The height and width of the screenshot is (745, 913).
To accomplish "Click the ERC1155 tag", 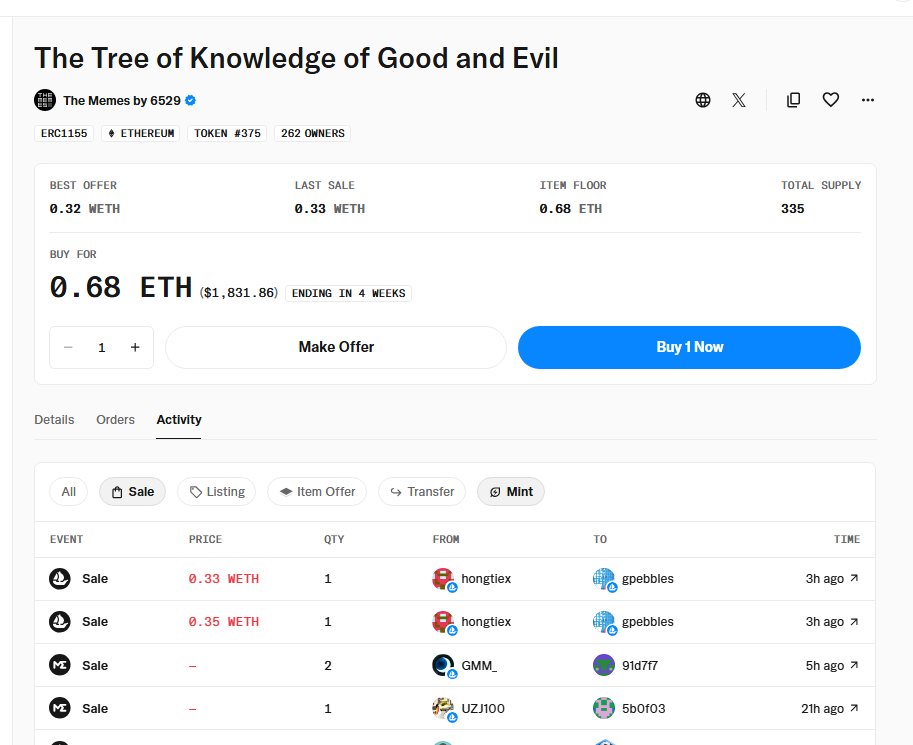I will click(64, 133).
